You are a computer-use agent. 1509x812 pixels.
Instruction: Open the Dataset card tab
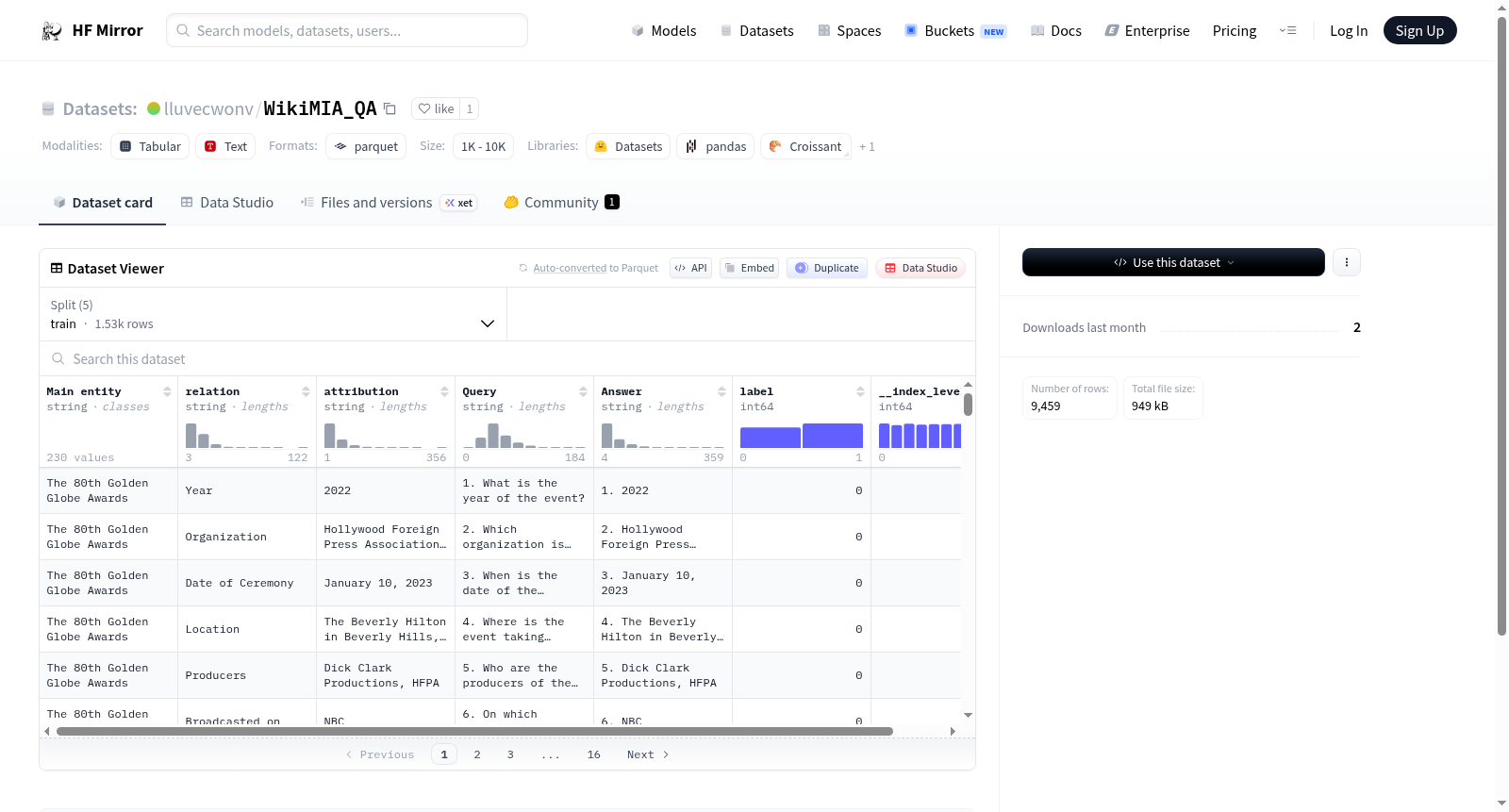(103, 203)
